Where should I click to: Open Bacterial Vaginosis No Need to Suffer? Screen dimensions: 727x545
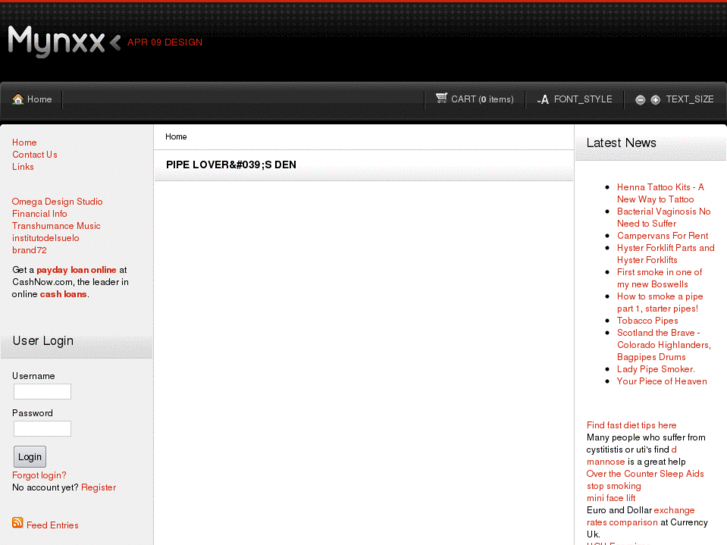pyautogui.click(x=663, y=217)
